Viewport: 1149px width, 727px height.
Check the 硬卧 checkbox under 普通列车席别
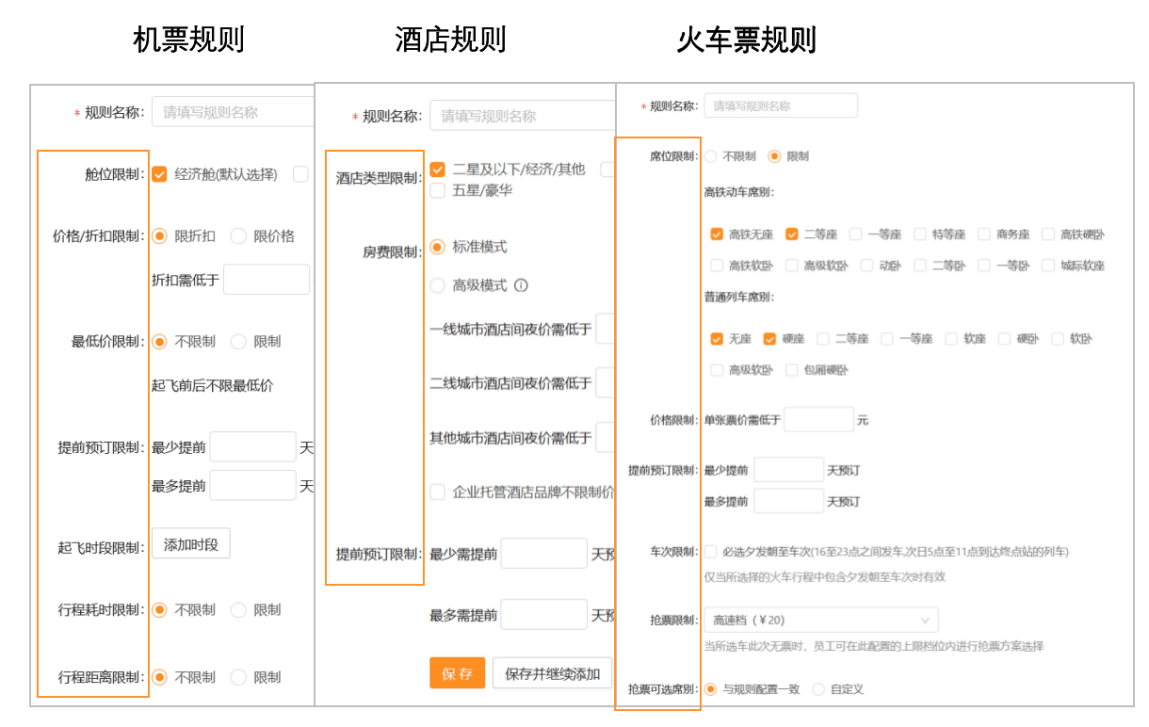[1005, 339]
